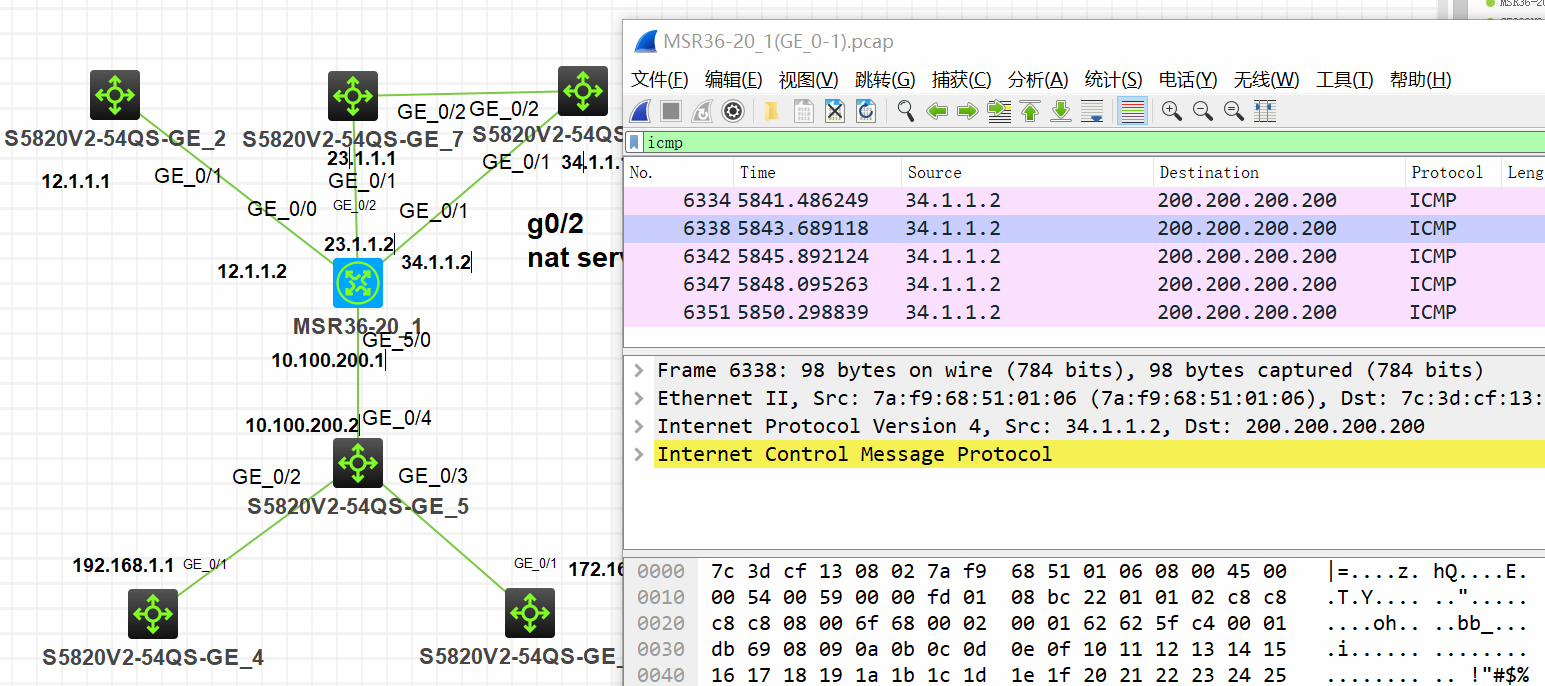Sort by the Protocol column header
1545x686 pixels.
[1453, 172]
